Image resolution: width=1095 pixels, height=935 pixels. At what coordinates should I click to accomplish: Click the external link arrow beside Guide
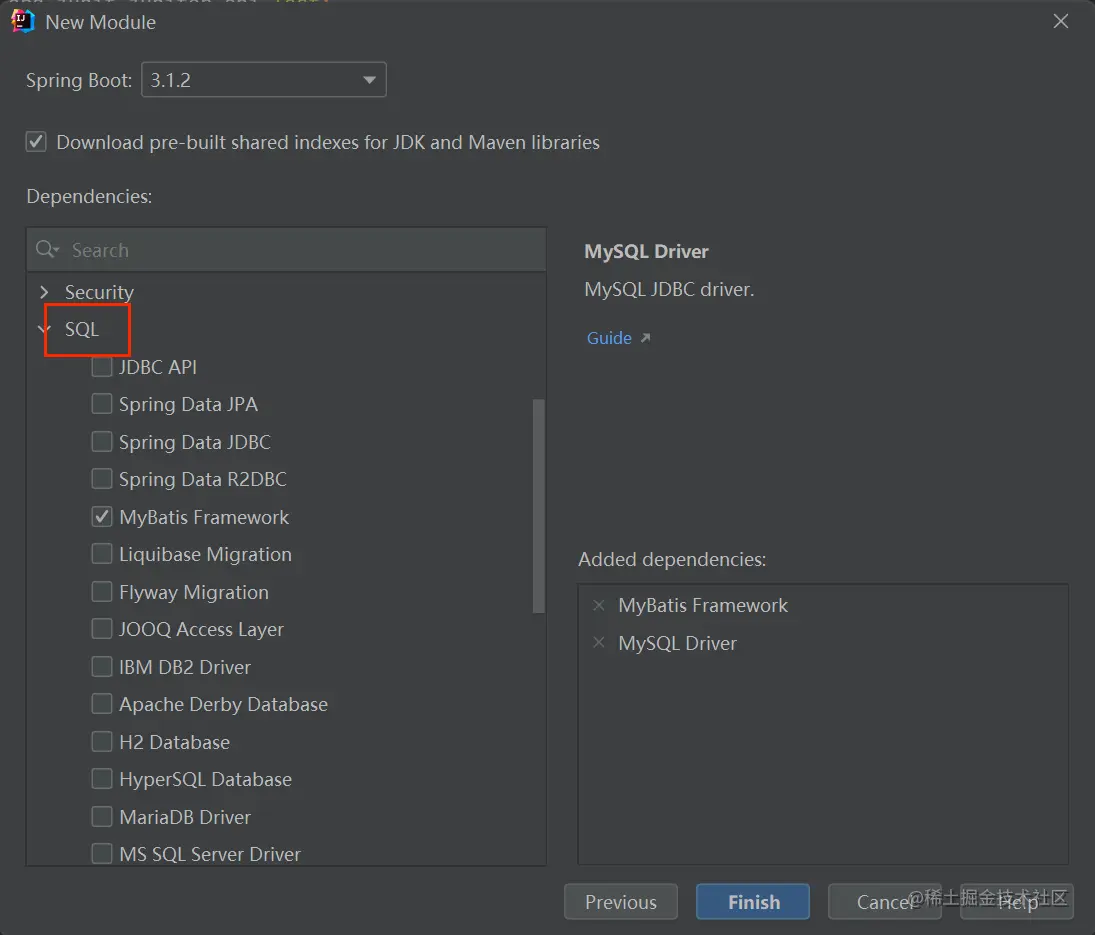coord(645,338)
